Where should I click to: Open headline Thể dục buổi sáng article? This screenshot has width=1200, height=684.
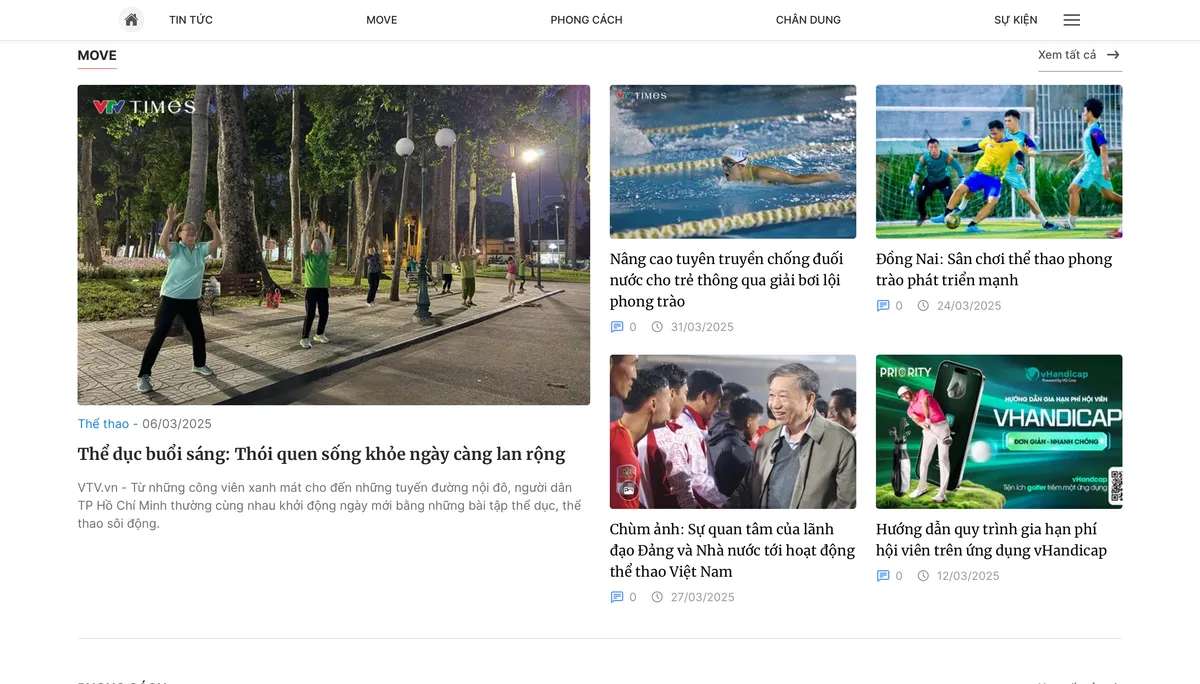tap(322, 454)
